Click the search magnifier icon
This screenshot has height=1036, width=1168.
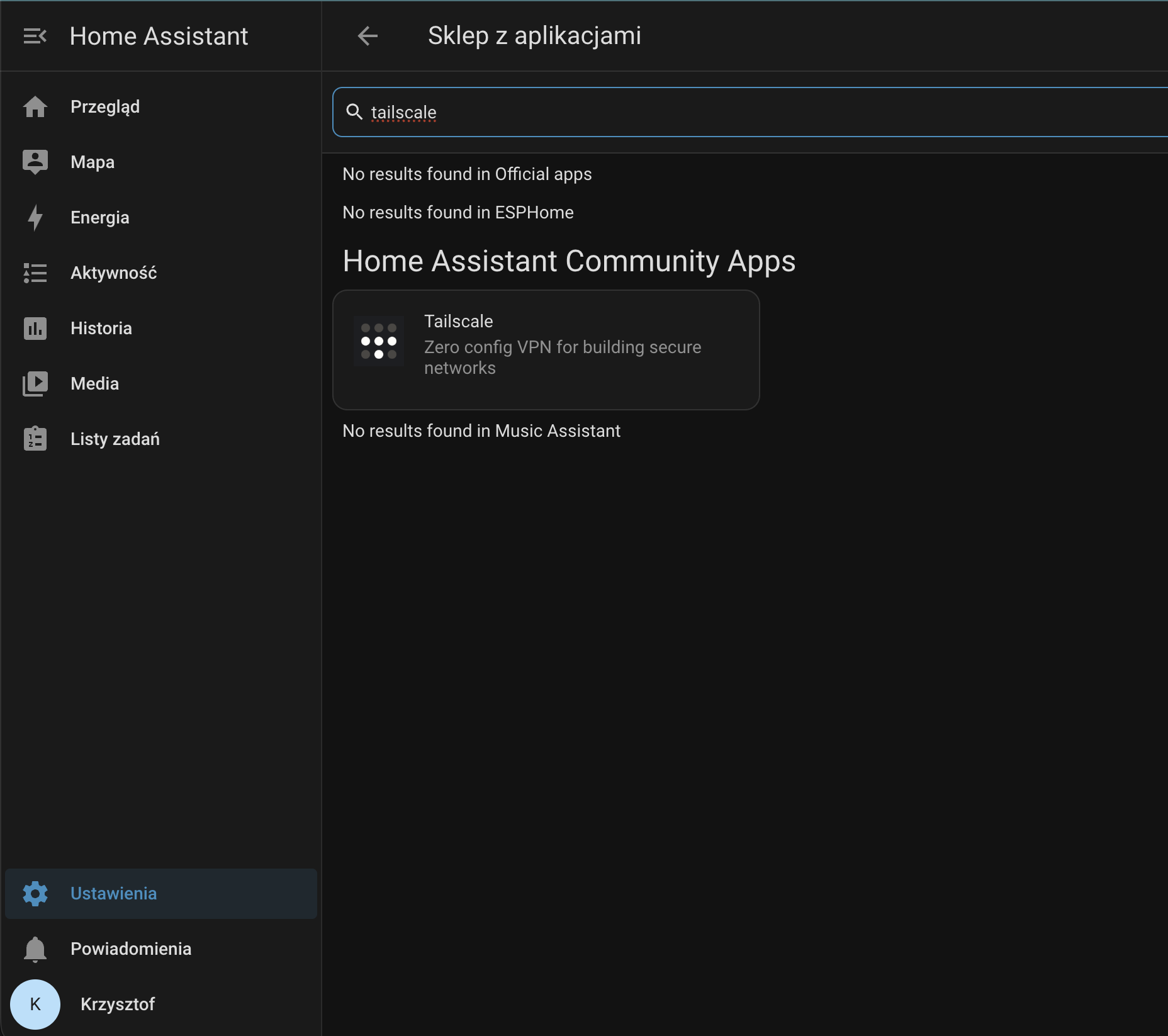point(354,112)
